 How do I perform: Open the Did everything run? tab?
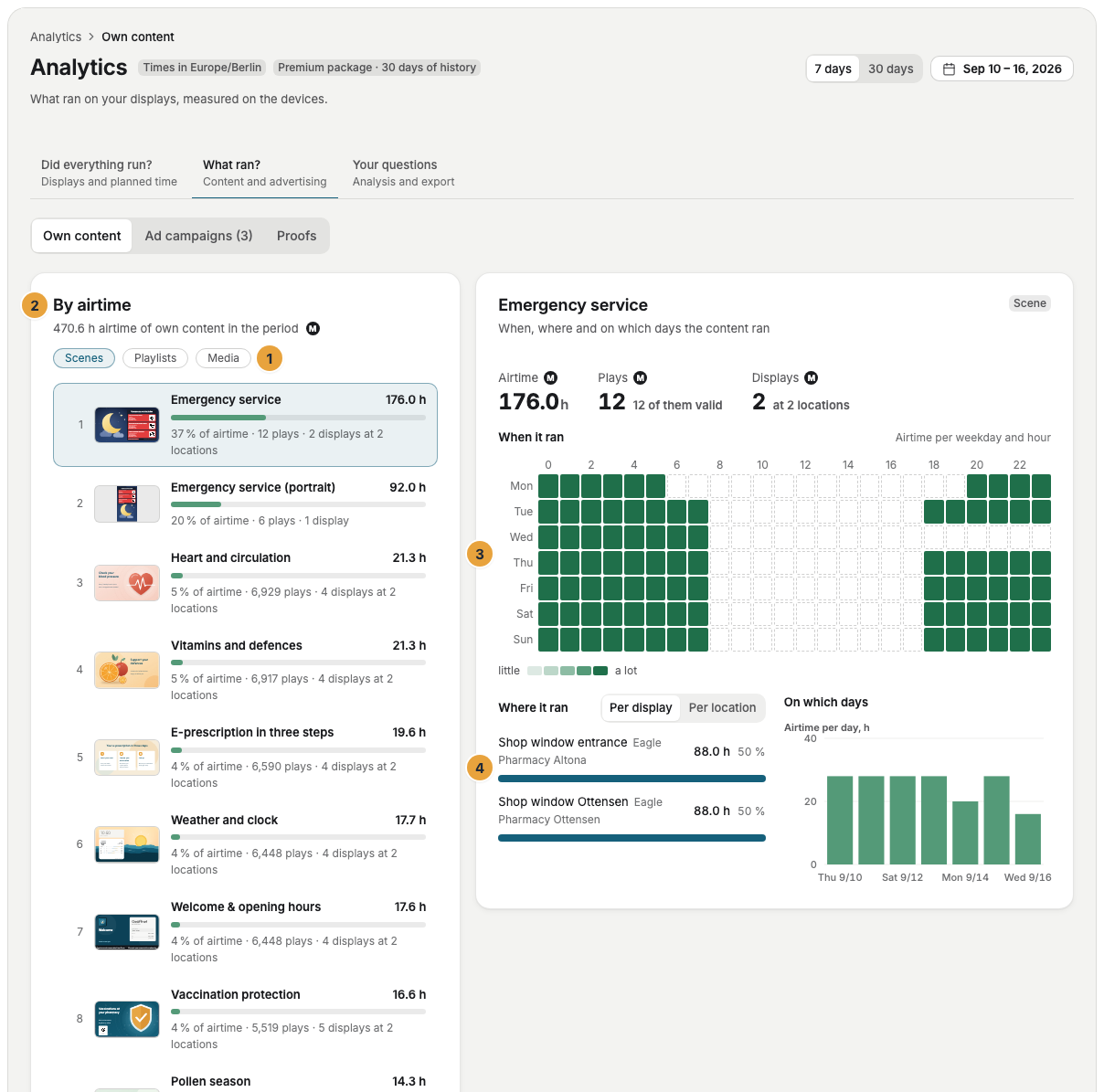click(110, 173)
